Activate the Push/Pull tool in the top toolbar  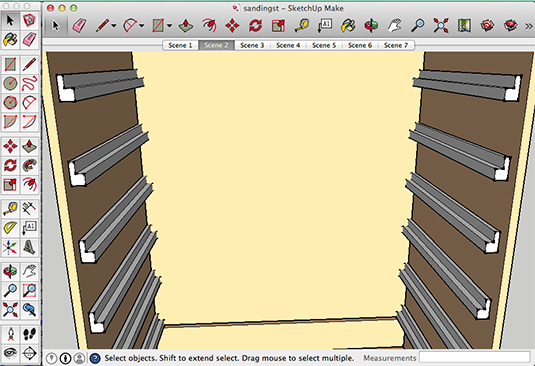pyautogui.click(x=186, y=26)
